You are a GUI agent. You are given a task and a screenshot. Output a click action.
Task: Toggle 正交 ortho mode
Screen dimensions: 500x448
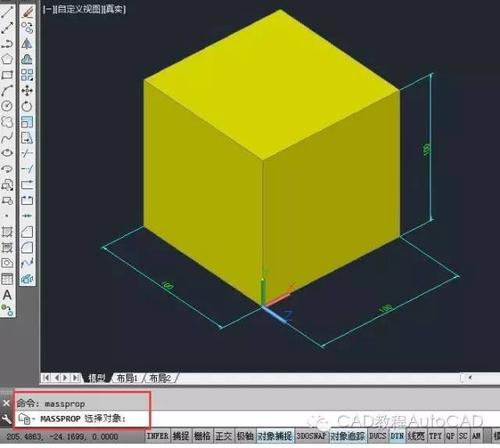click(x=223, y=436)
